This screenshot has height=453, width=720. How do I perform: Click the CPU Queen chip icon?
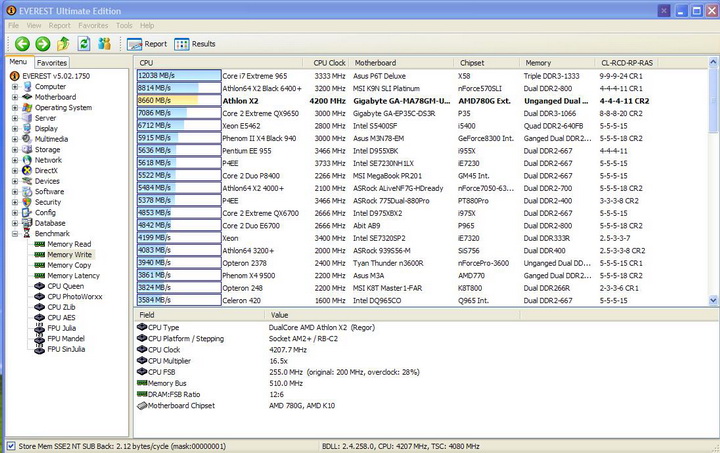click(40, 286)
